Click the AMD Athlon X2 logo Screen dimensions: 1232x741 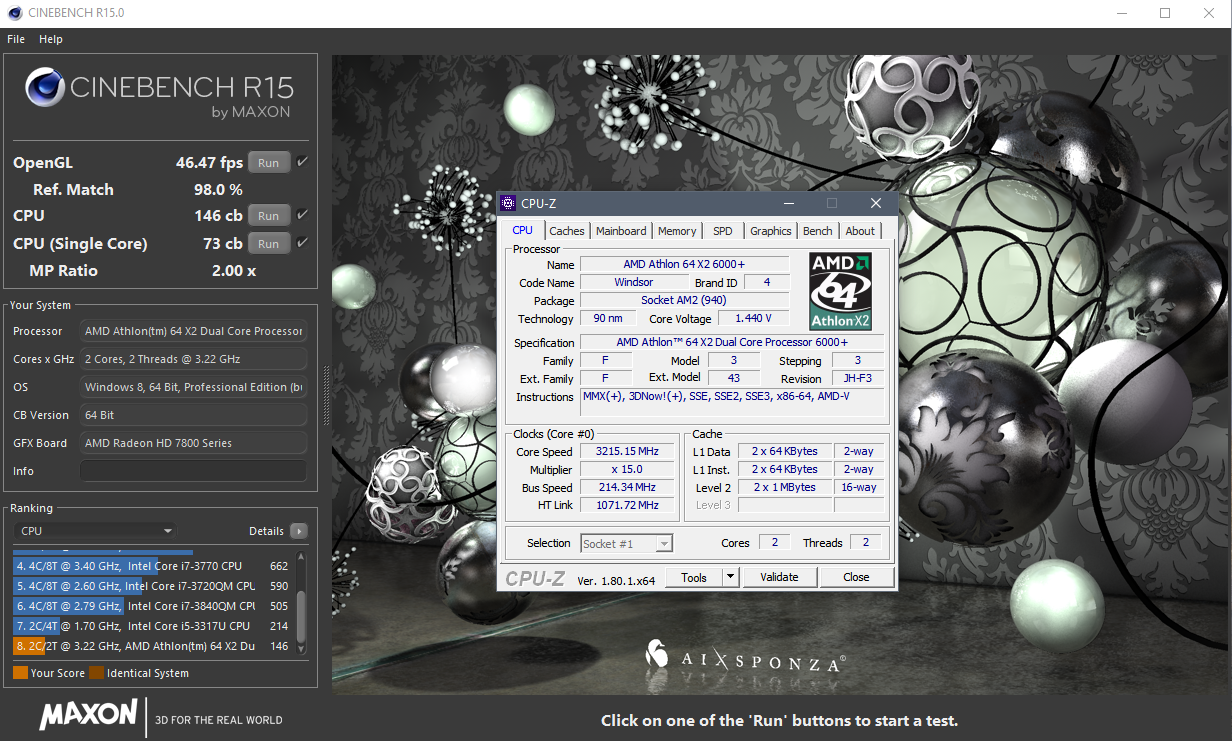tap(840, 291)
